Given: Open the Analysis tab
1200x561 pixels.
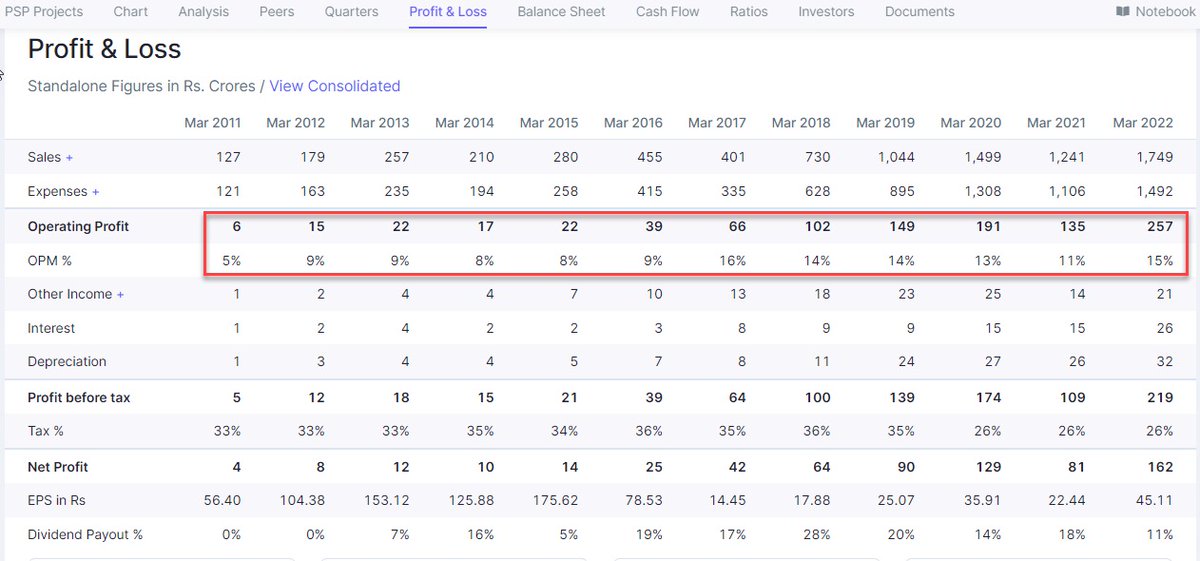Looking at the screenshot, I should 203,12.
